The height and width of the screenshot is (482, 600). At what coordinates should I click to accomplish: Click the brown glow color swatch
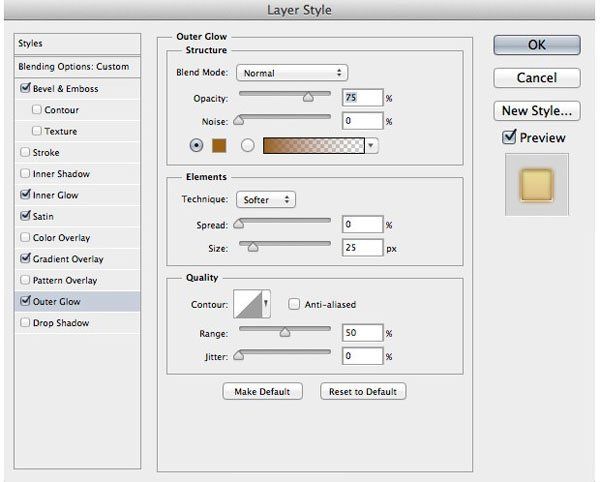[x=219, y=146]
